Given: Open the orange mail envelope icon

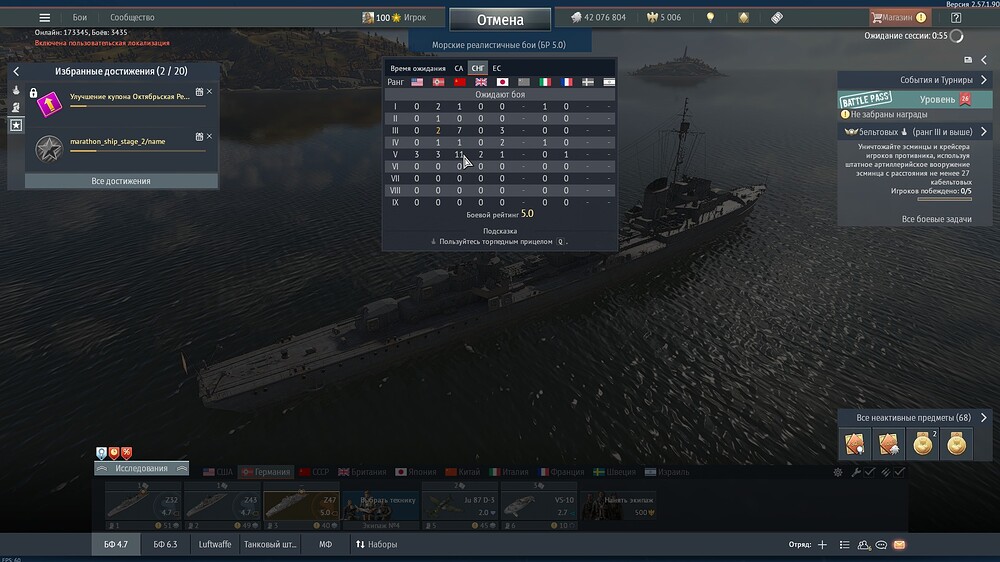Looking at the screenshot, I should [x=899, y=545].
